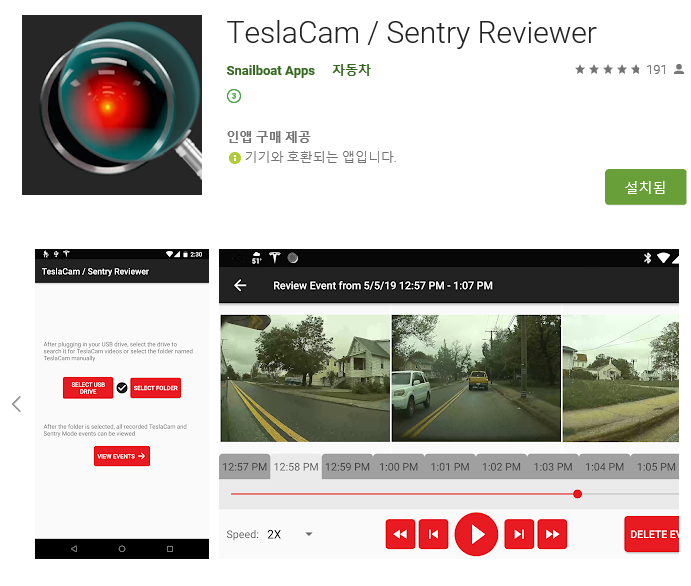The width and height of the screenshot is (691, 586).
Task: Select the 1:04 PM timeline segment
Action: (x=605, y=467)
